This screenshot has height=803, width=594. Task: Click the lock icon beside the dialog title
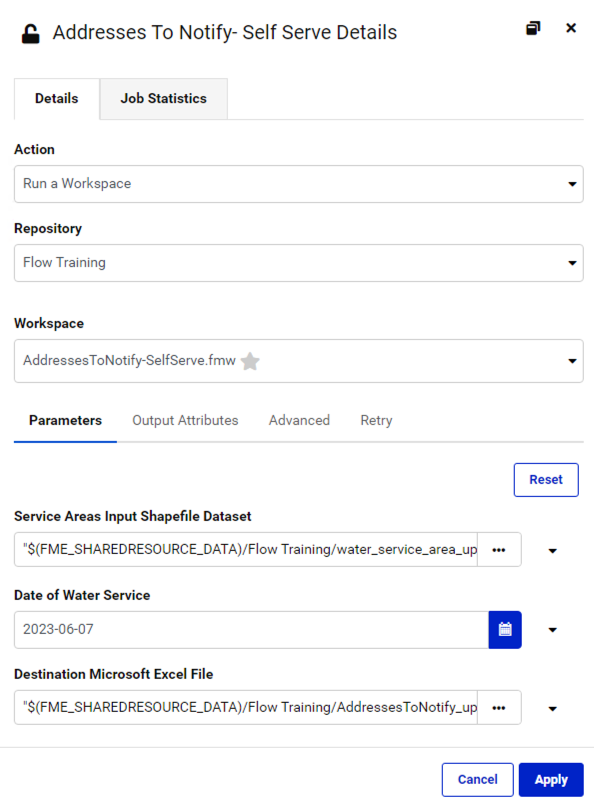(x=30, y=32)
